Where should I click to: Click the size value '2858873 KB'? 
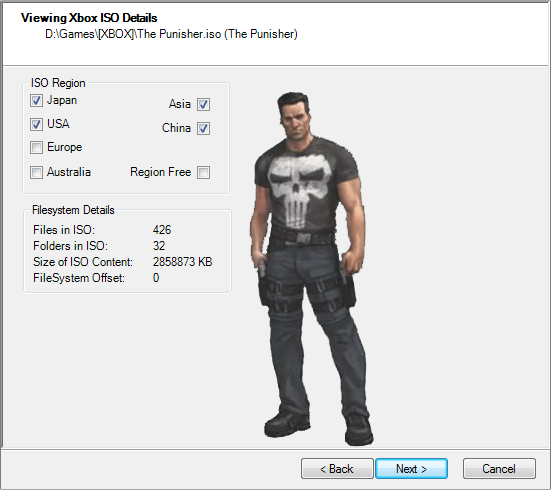(x=182, y=262)
